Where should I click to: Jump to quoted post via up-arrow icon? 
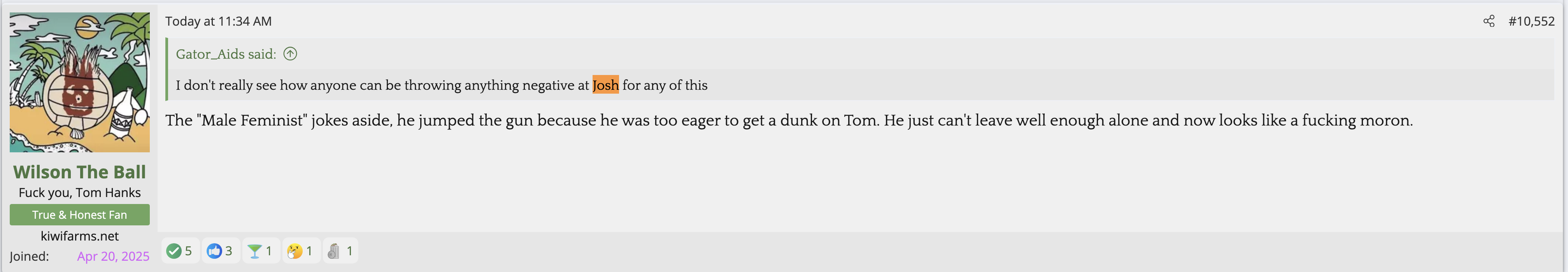(290, 54)
